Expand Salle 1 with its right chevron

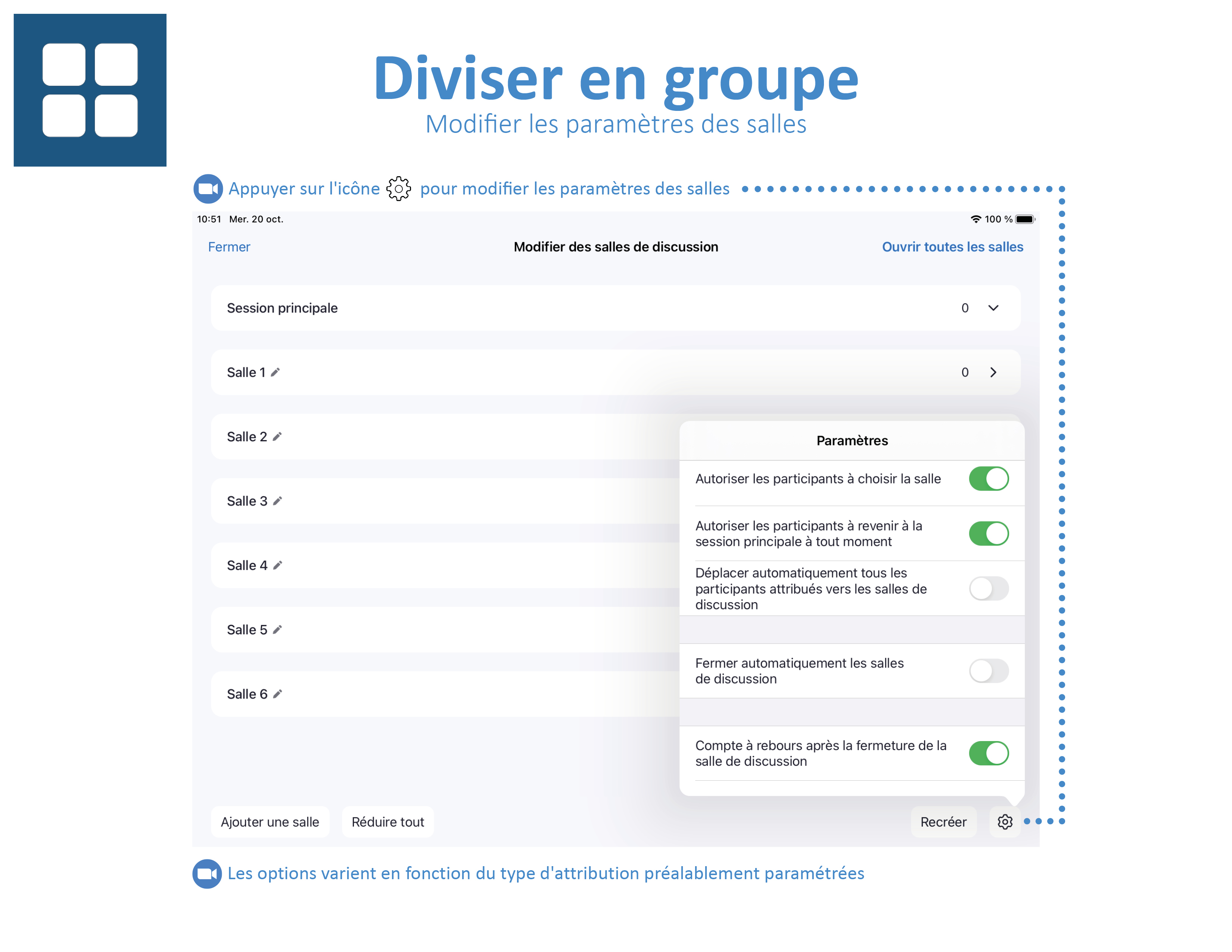click(993, 372)
